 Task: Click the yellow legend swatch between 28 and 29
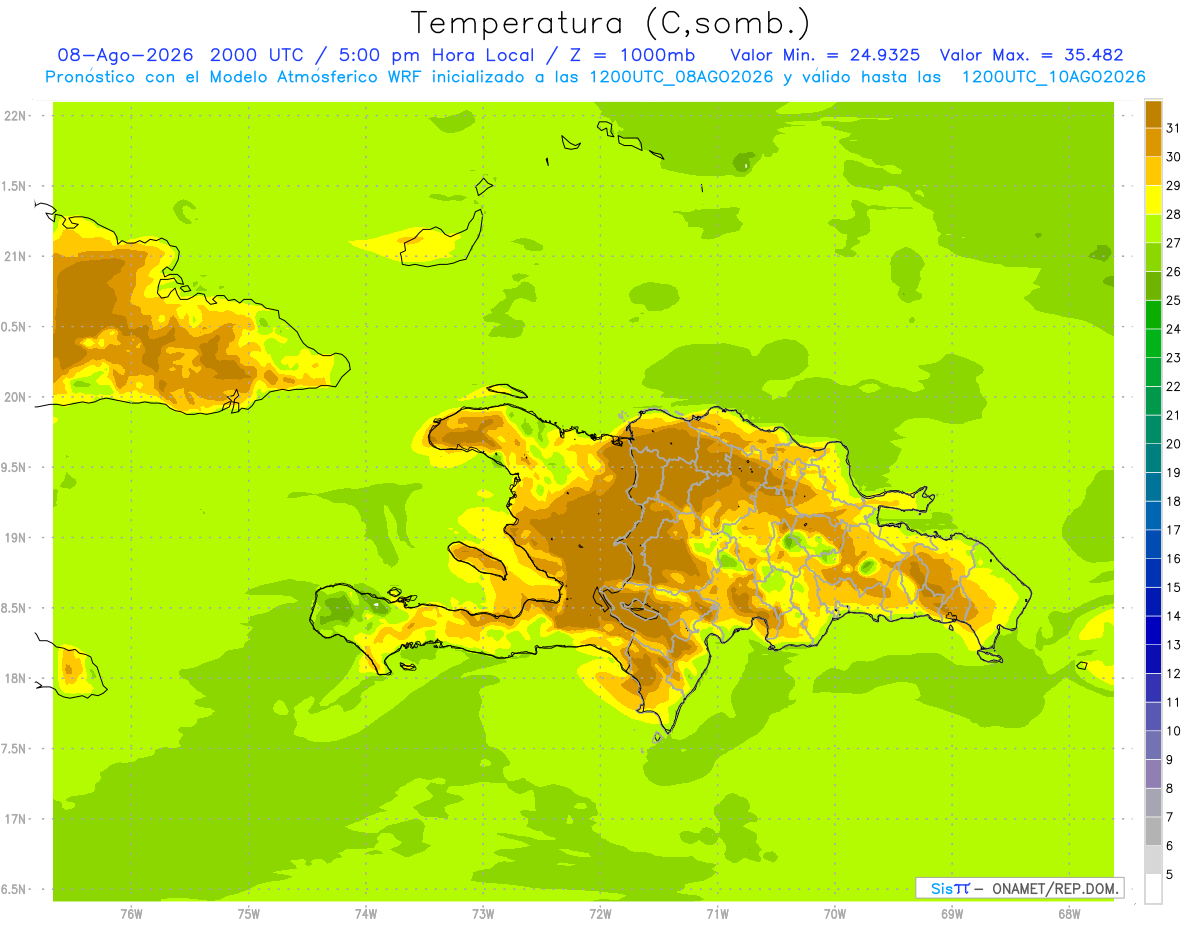coord(1153,200)
